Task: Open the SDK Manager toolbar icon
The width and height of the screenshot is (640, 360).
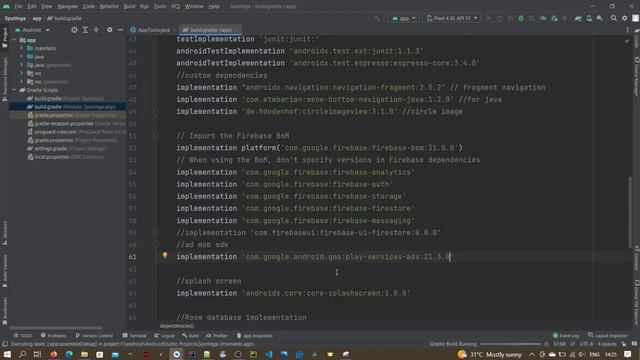Action: (600, 18)
